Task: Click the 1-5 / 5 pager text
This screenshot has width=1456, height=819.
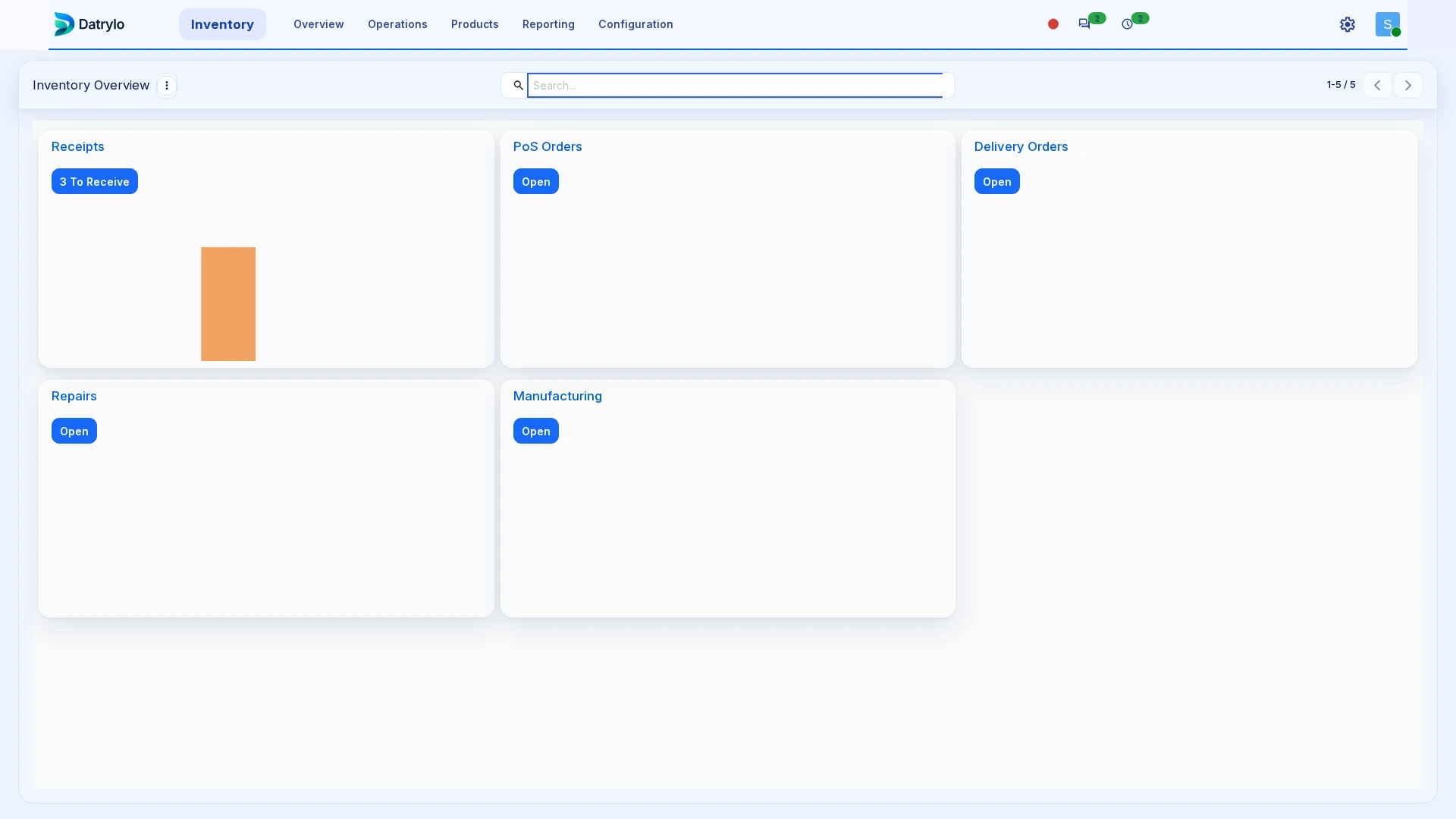Action: click(x=1341, y=85)
